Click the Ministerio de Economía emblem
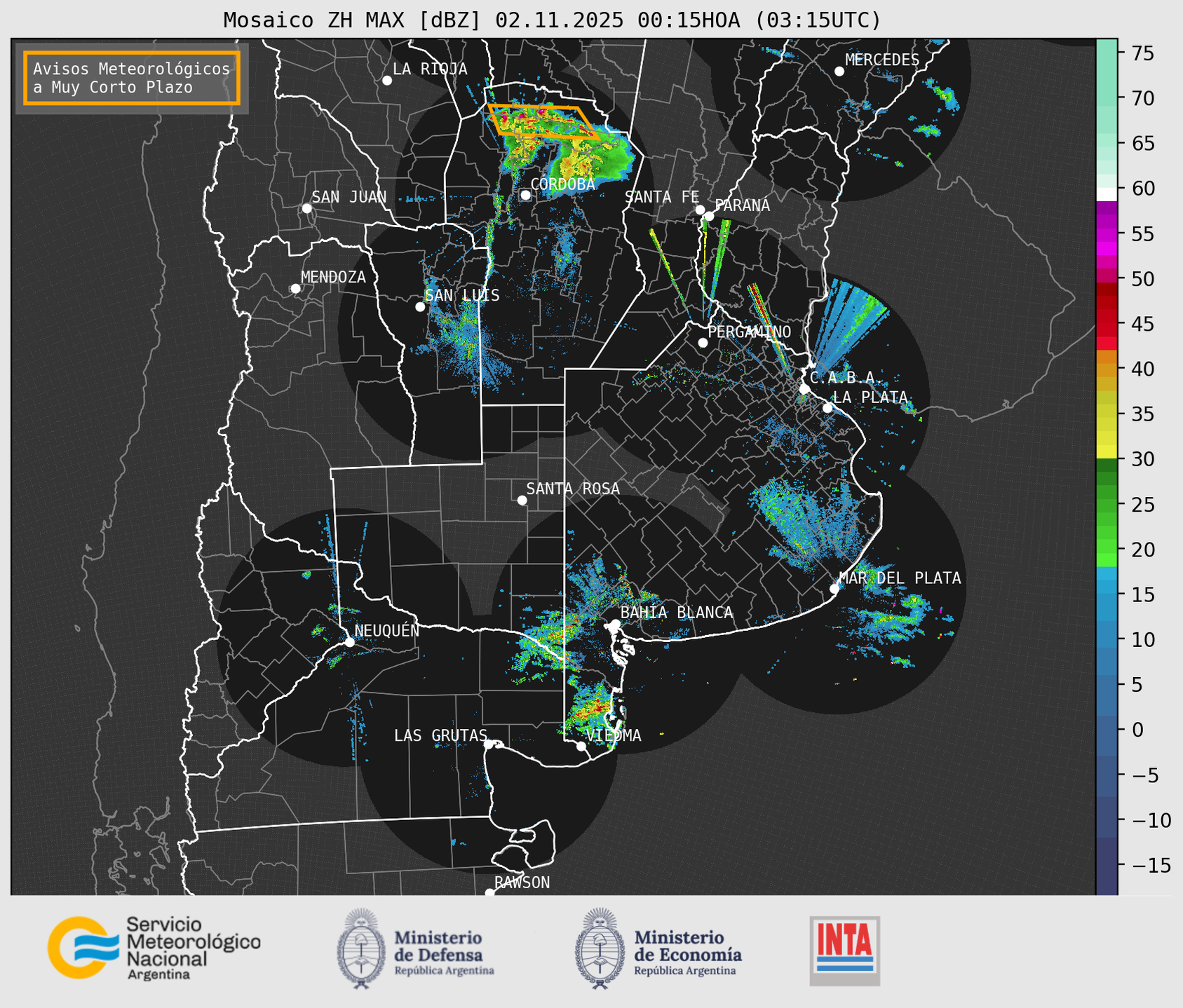 [600, 948]
